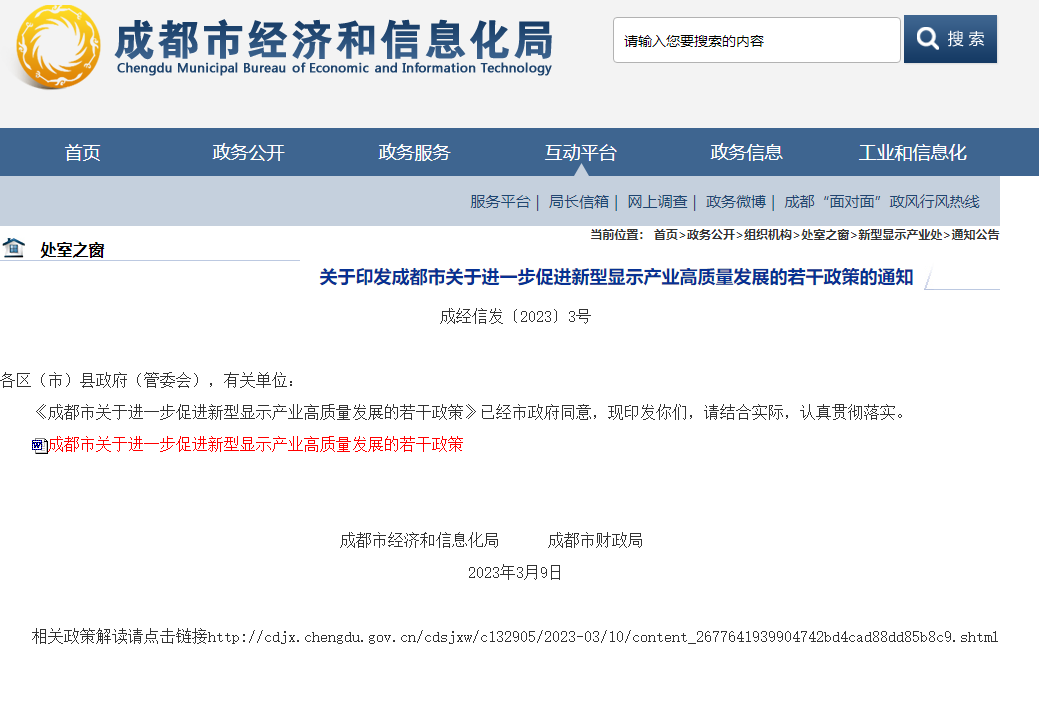Click the Chengdu bureau golden logo
Image resolution: width=1039 pixels, height=714 pixels.
(58, 47)
